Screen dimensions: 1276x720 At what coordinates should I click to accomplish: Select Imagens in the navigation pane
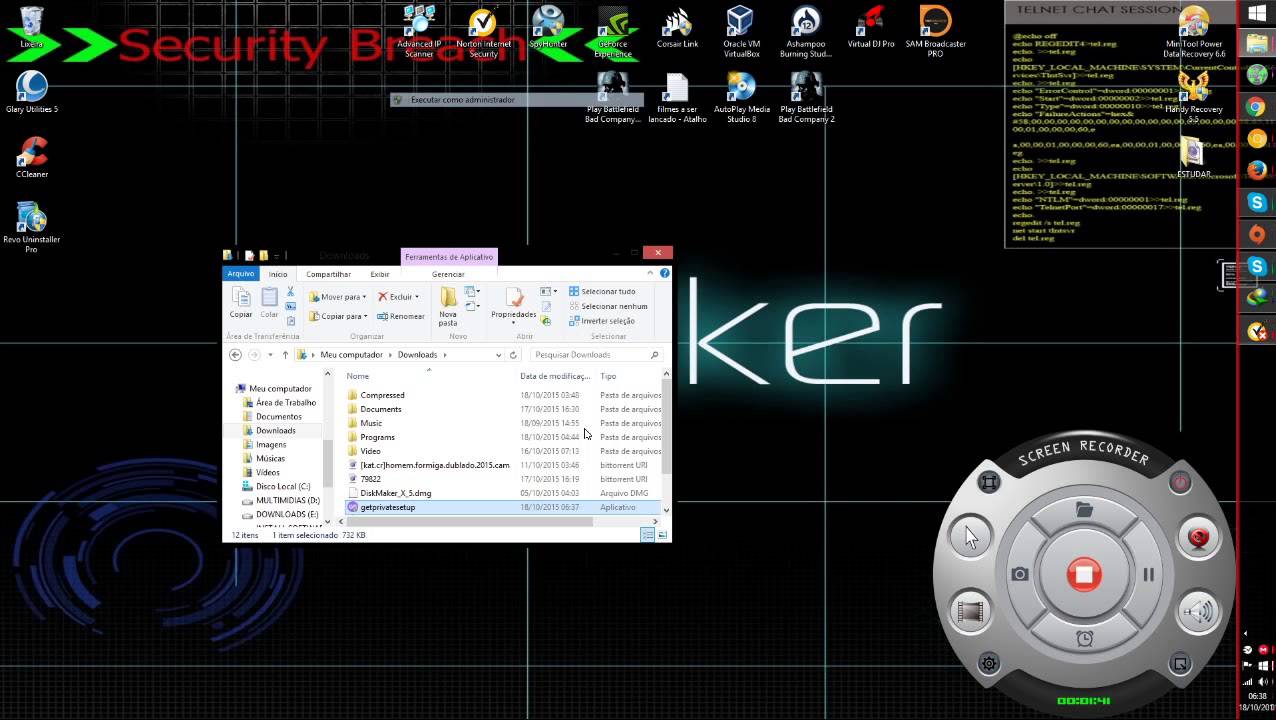pos(271,444)
